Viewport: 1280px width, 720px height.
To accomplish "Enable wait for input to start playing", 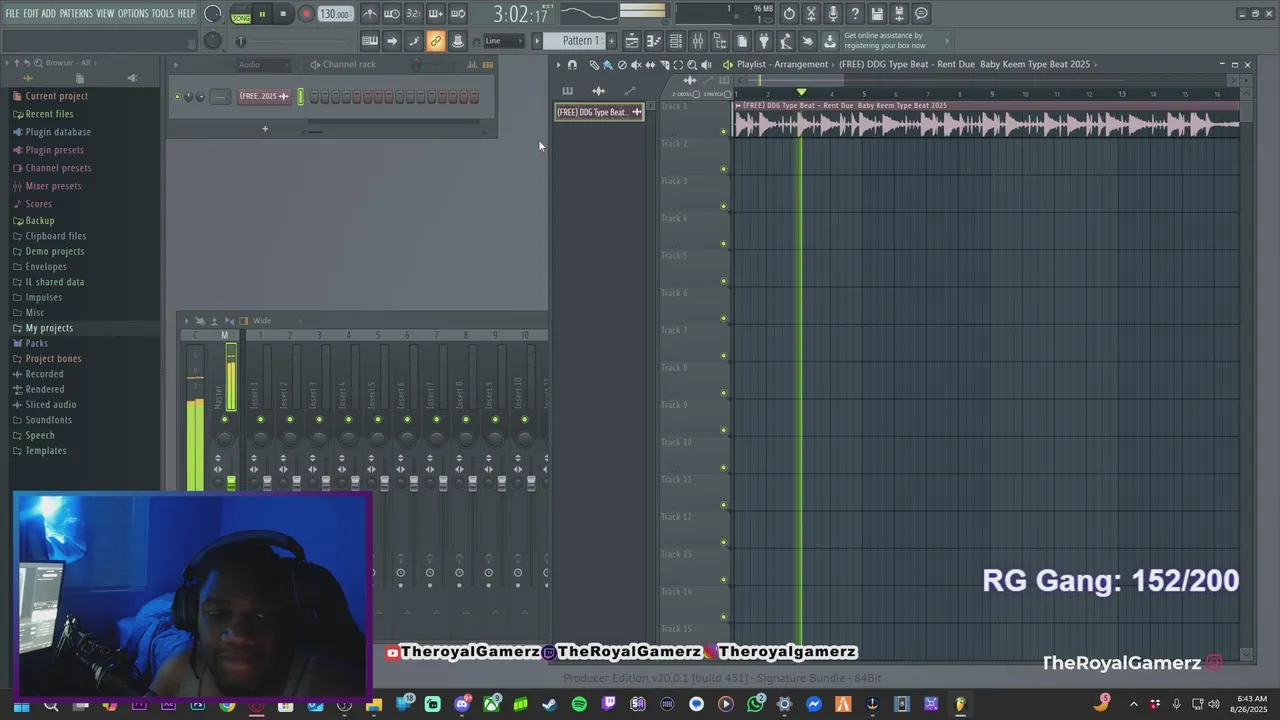I will click(392, 14).
